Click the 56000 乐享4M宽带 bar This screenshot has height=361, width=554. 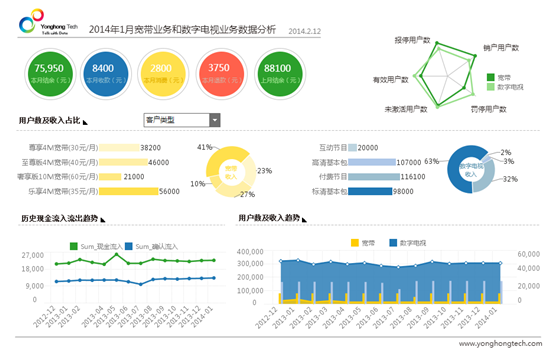(x=129, y=191)
